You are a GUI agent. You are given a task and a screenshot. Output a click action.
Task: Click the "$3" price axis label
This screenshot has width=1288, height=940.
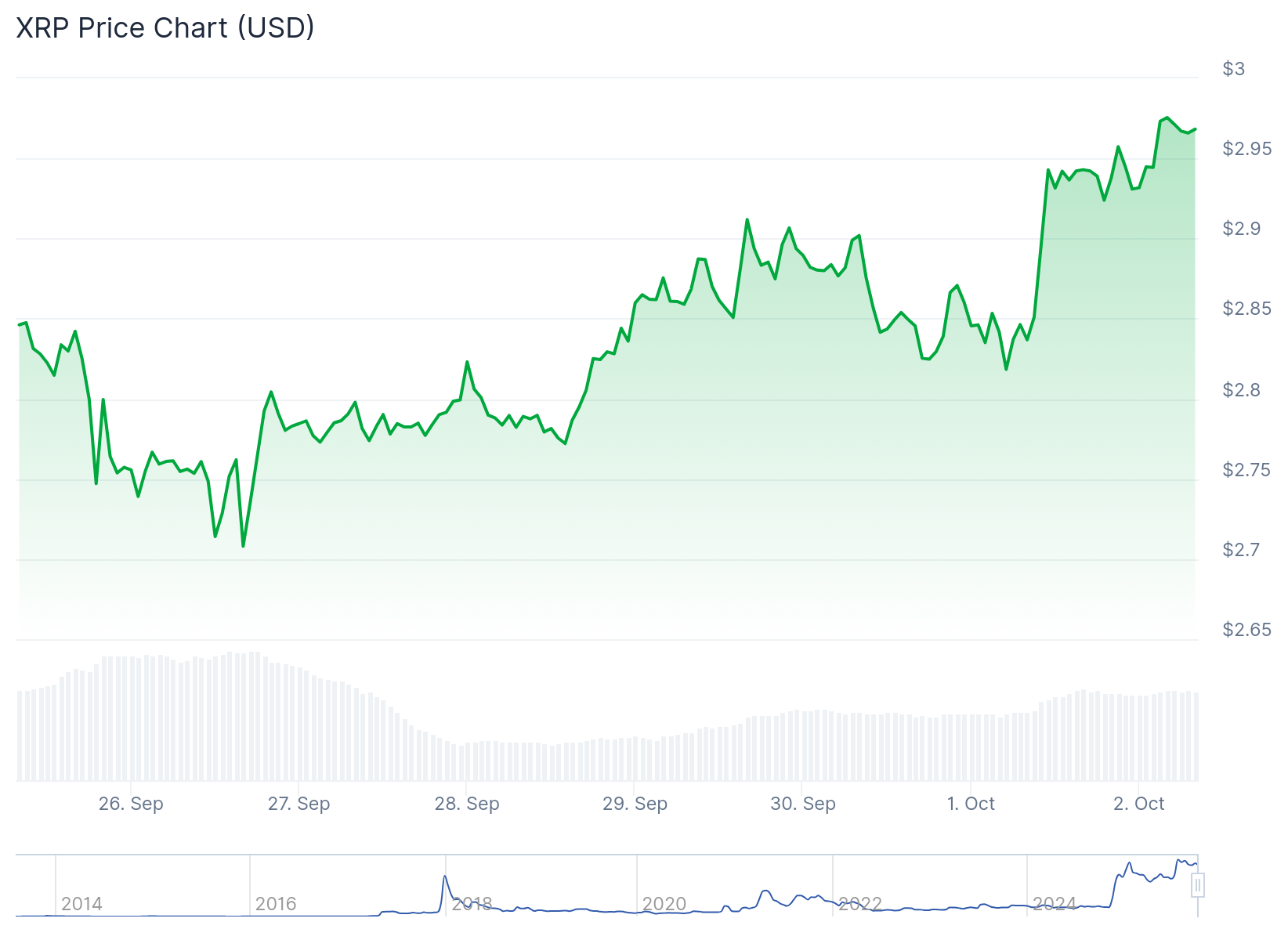click(x=1234, y=69)
